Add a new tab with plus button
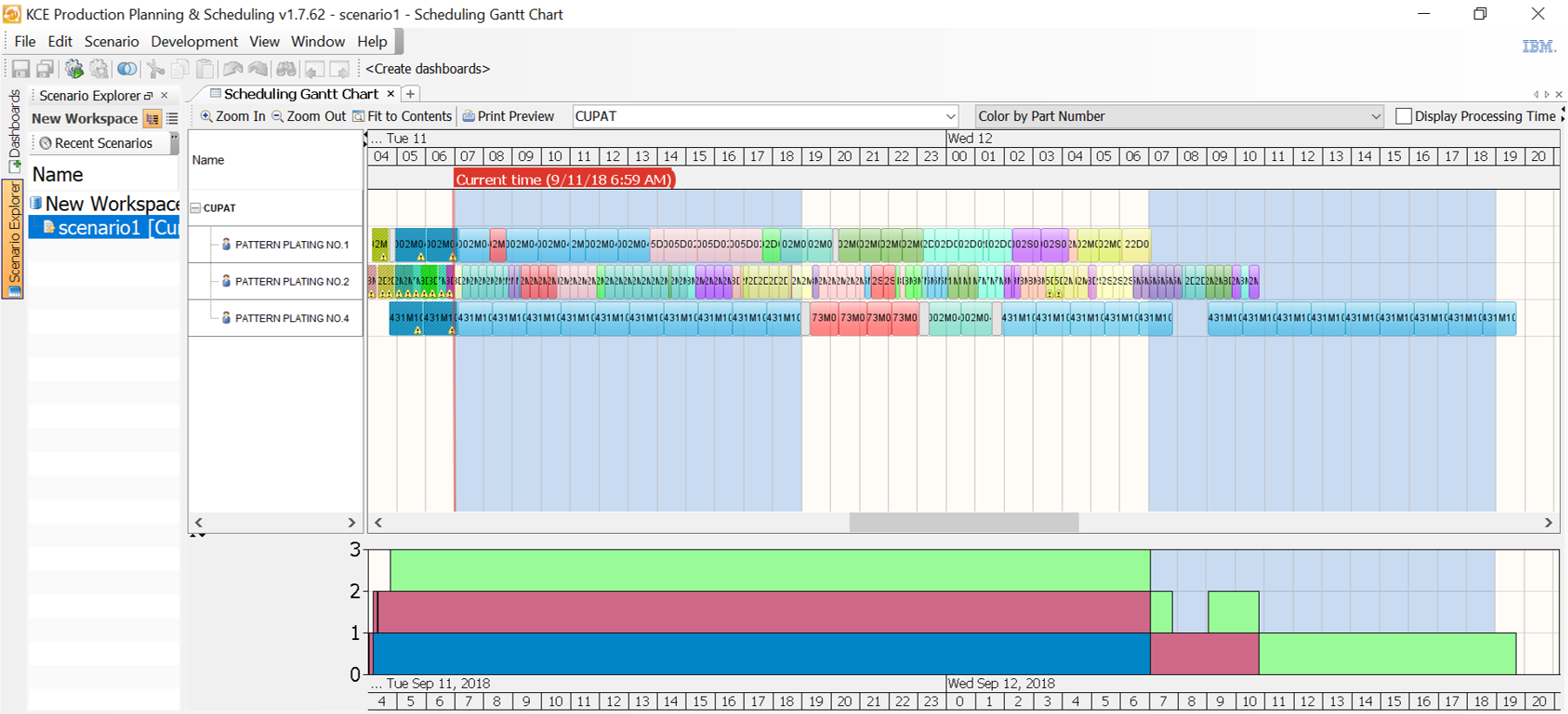Viewport: 1568px width, 714px height. pos(411,93)
